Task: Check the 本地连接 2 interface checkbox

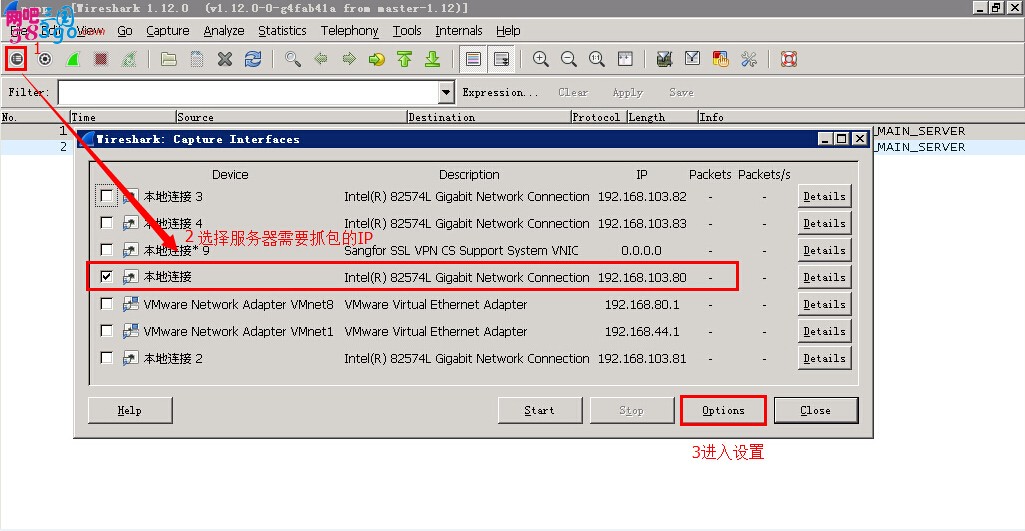Action: point(106,358)
